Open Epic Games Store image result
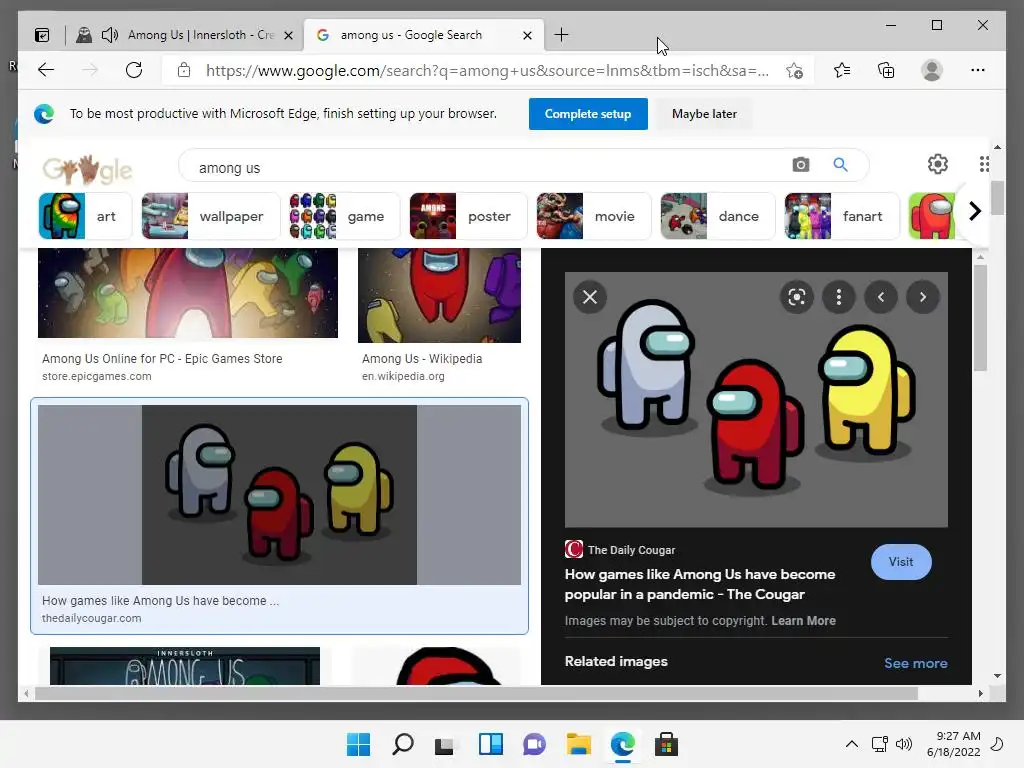Screen dimensions: 1024x768 pyautogui.click(x=187, y=293)
